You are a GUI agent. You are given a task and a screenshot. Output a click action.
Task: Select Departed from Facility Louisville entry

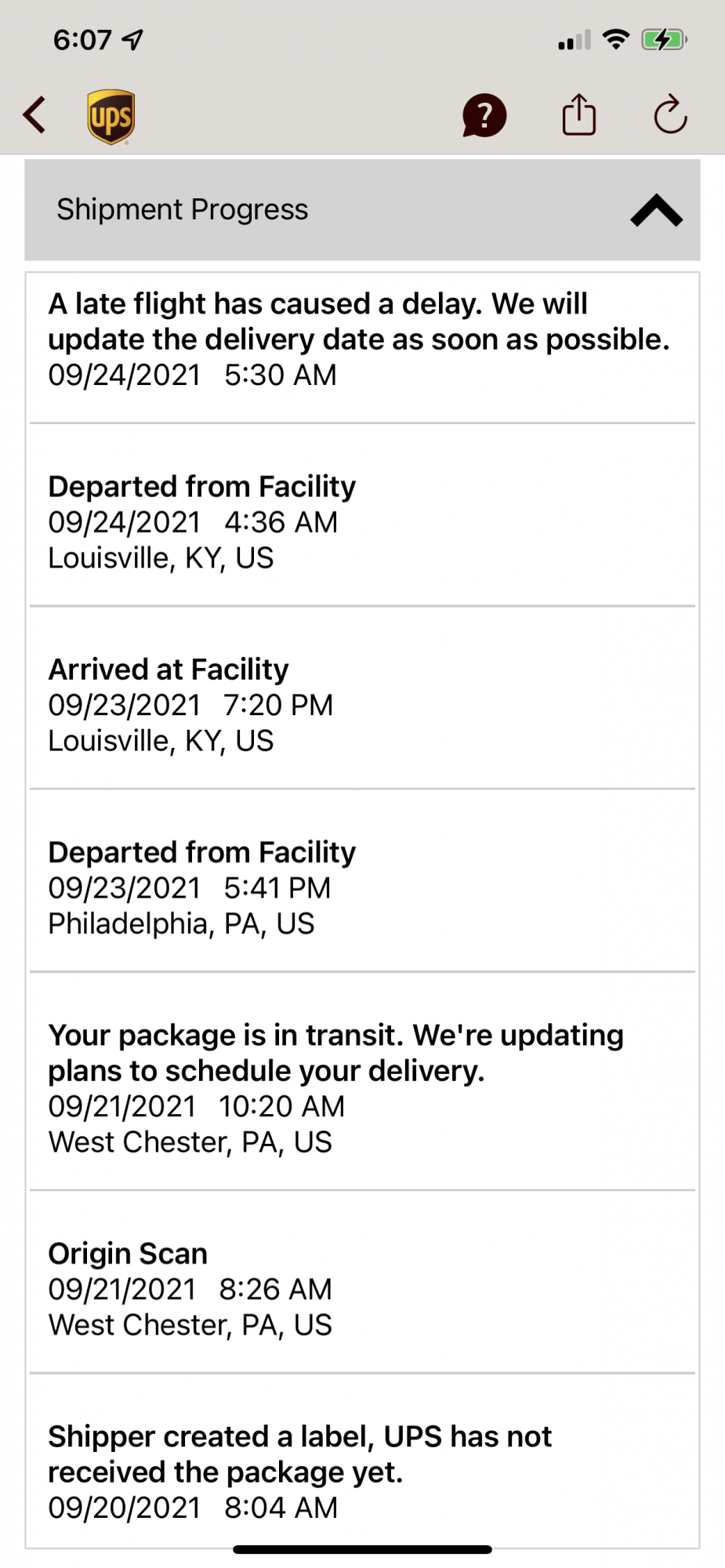click(362, 515)
